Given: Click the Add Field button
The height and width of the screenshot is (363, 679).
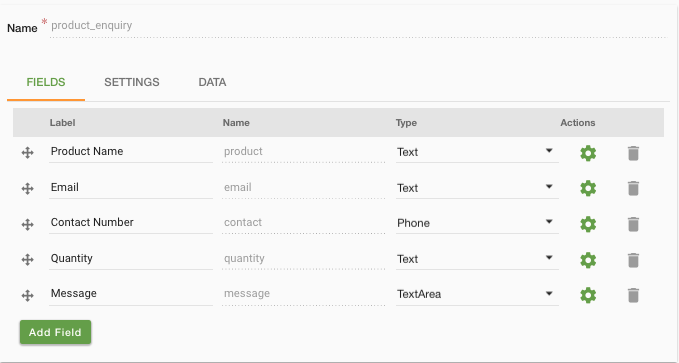Looking at the screenshot, I should [x=55, y=332].
